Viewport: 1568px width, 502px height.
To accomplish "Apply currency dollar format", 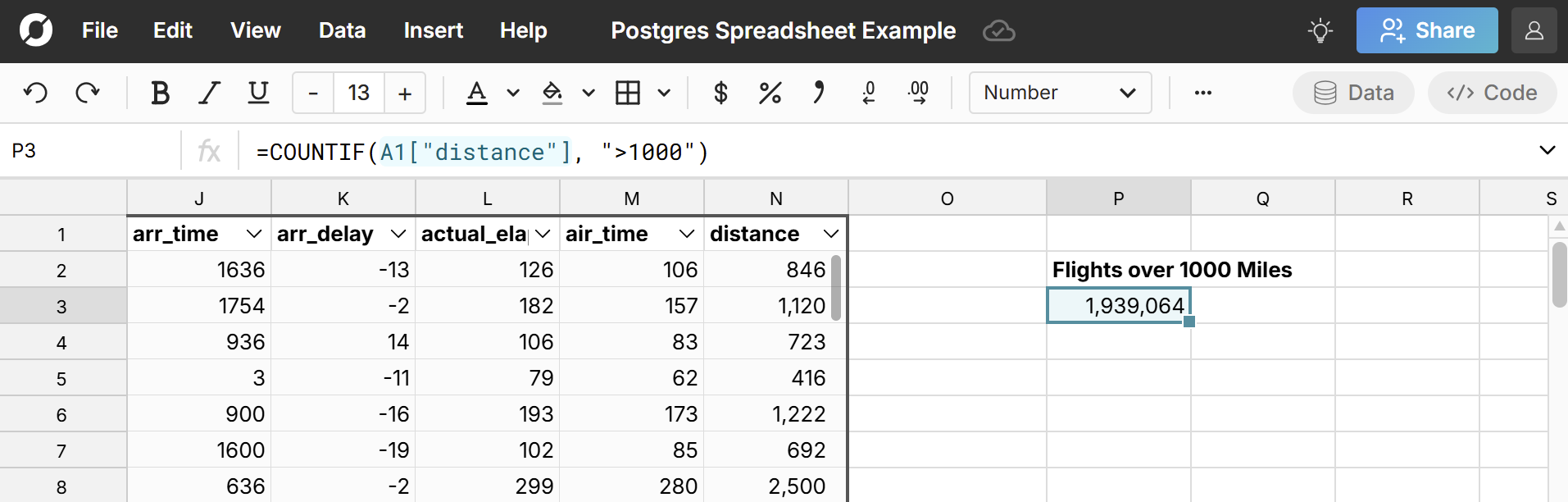I will [720, 93].
